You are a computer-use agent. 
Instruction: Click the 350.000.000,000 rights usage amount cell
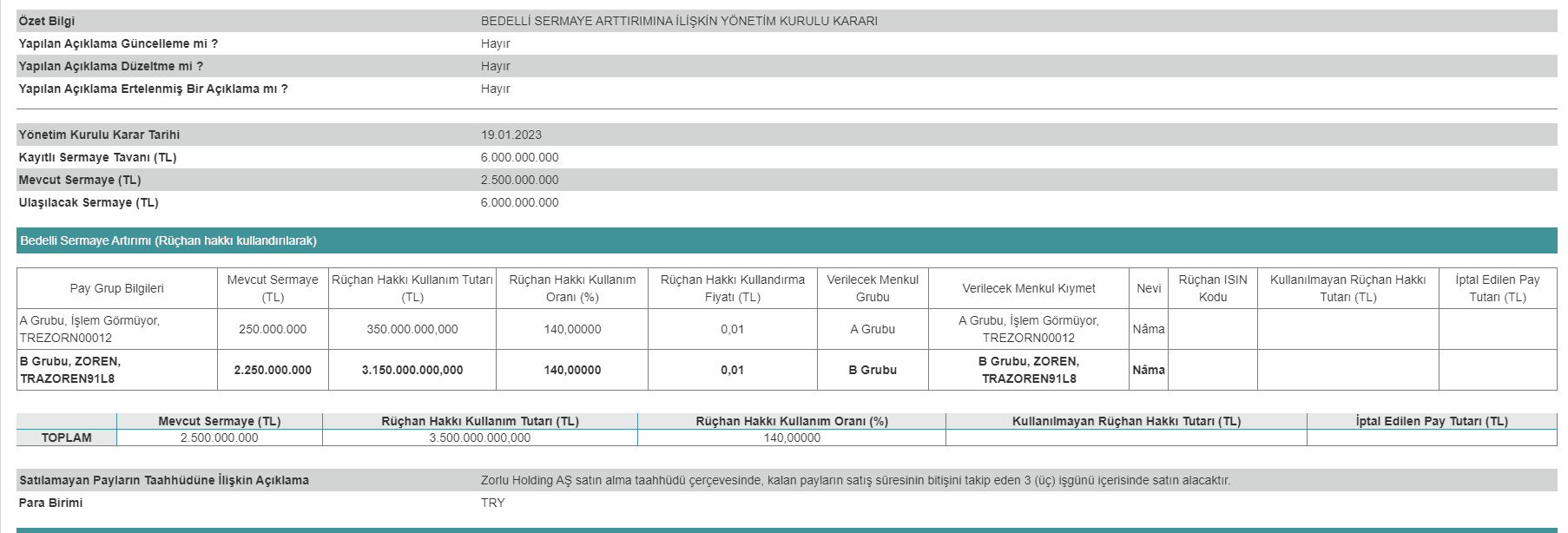pyautogui.click(x=412, y=329)
